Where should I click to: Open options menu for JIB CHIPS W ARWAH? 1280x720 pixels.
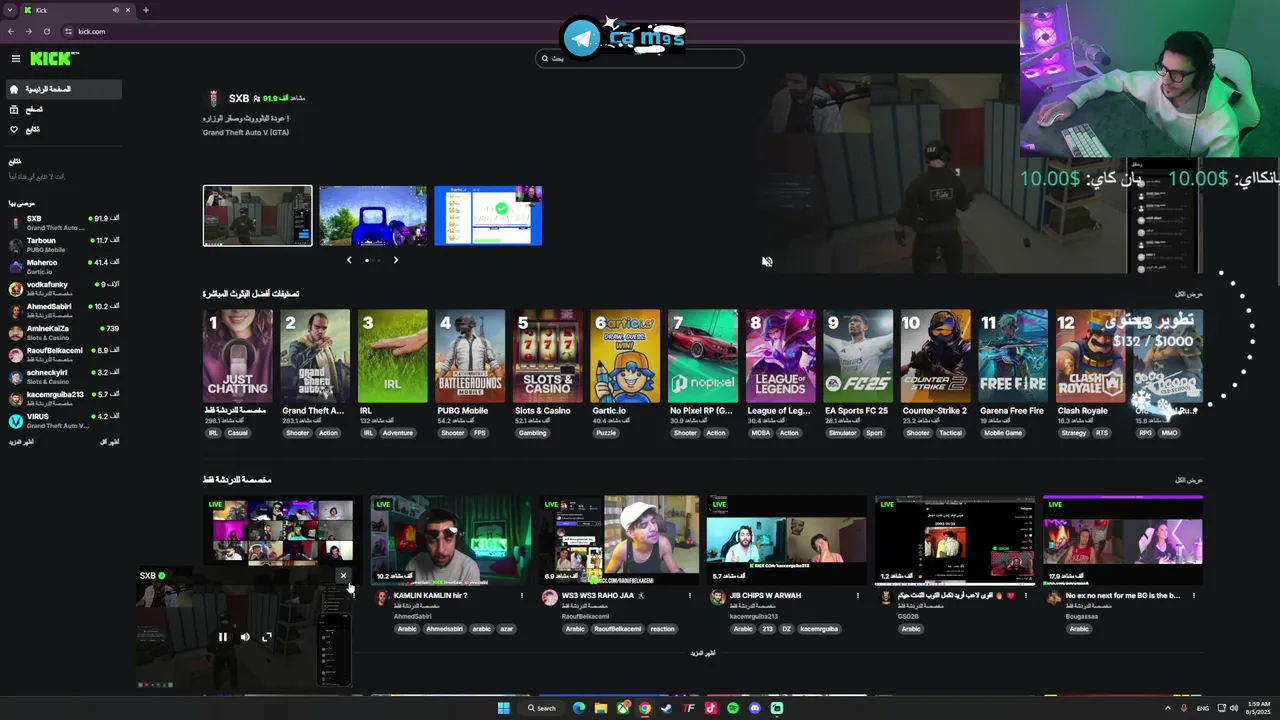[x=858, y=595]
